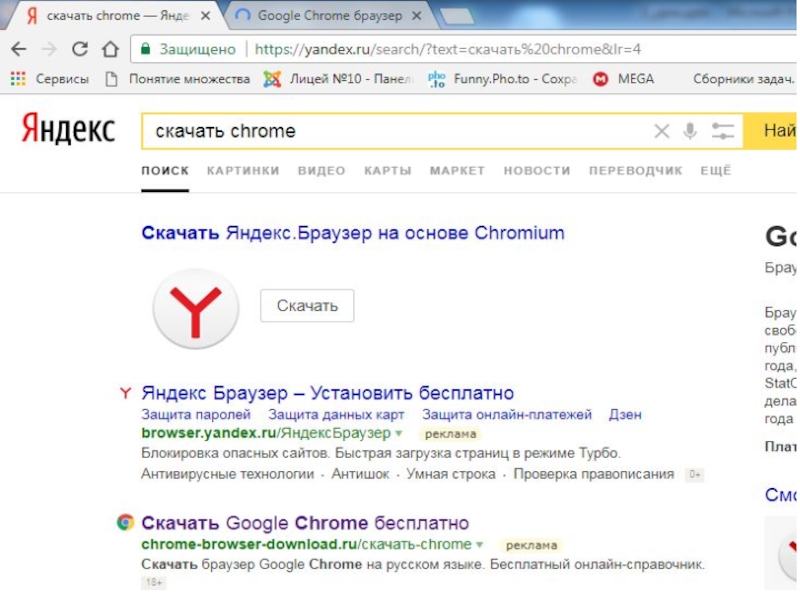Click the red Y favicon beside Yandex Browser result

tap(126, 393)
